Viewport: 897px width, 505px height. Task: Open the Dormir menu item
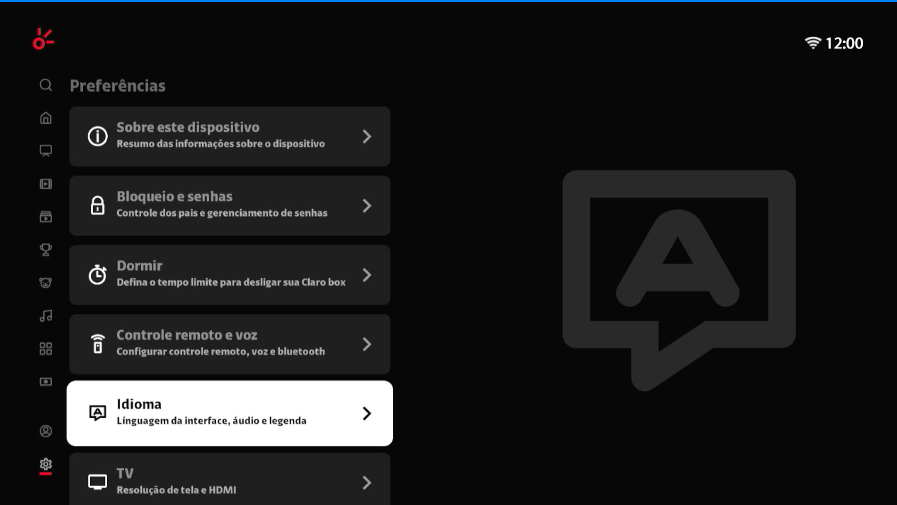click(229, 275)
